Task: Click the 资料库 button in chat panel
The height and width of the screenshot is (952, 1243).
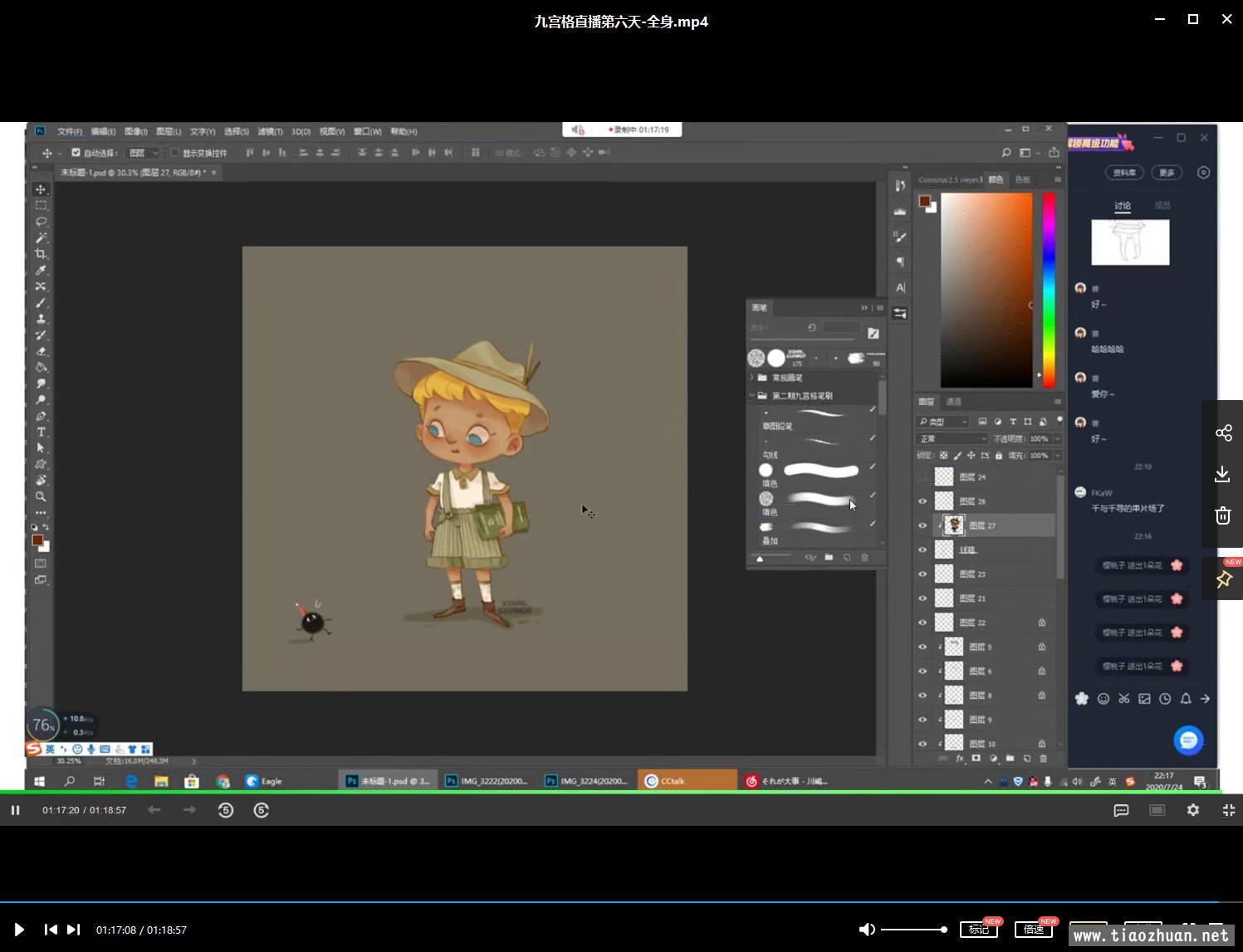Action: (1124, 173)
